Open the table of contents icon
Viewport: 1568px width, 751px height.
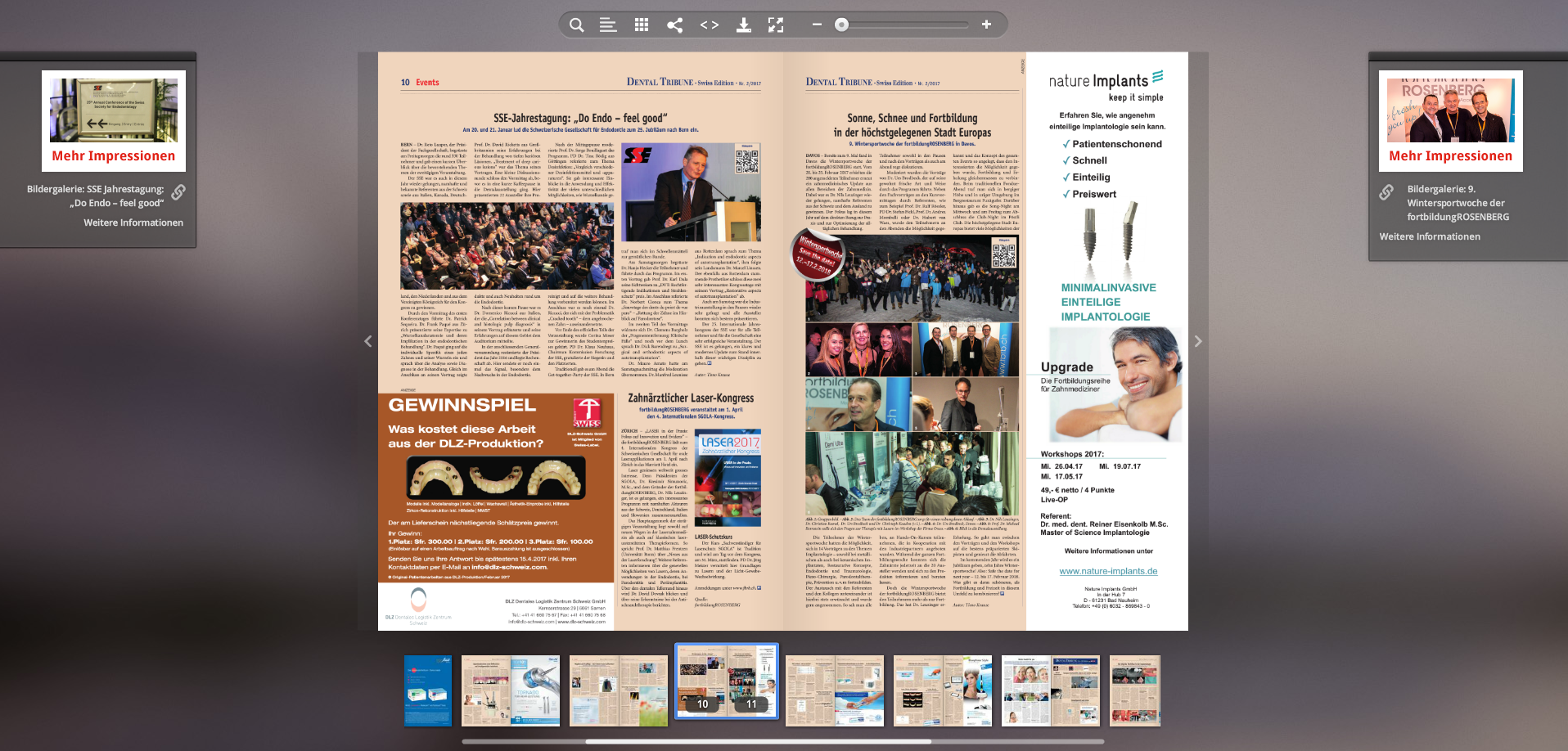[x=608, y=25]
